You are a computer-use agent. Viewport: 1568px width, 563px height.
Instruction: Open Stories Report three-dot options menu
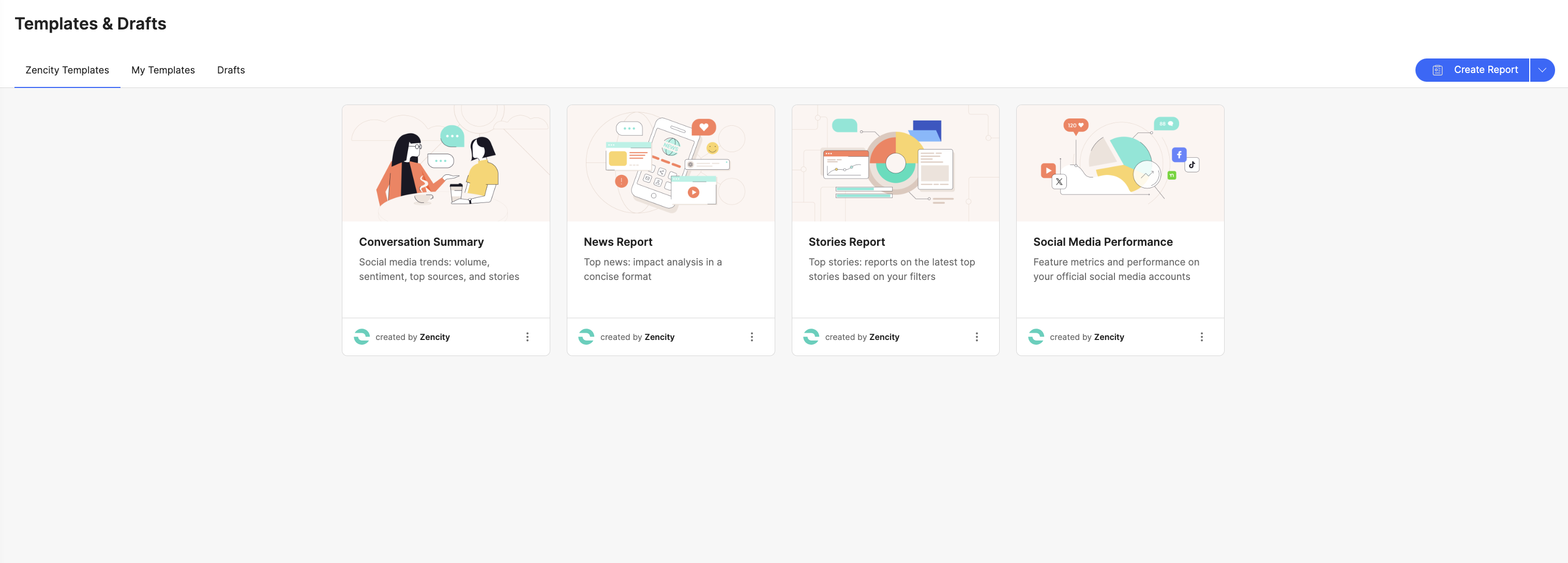[976, 337]
